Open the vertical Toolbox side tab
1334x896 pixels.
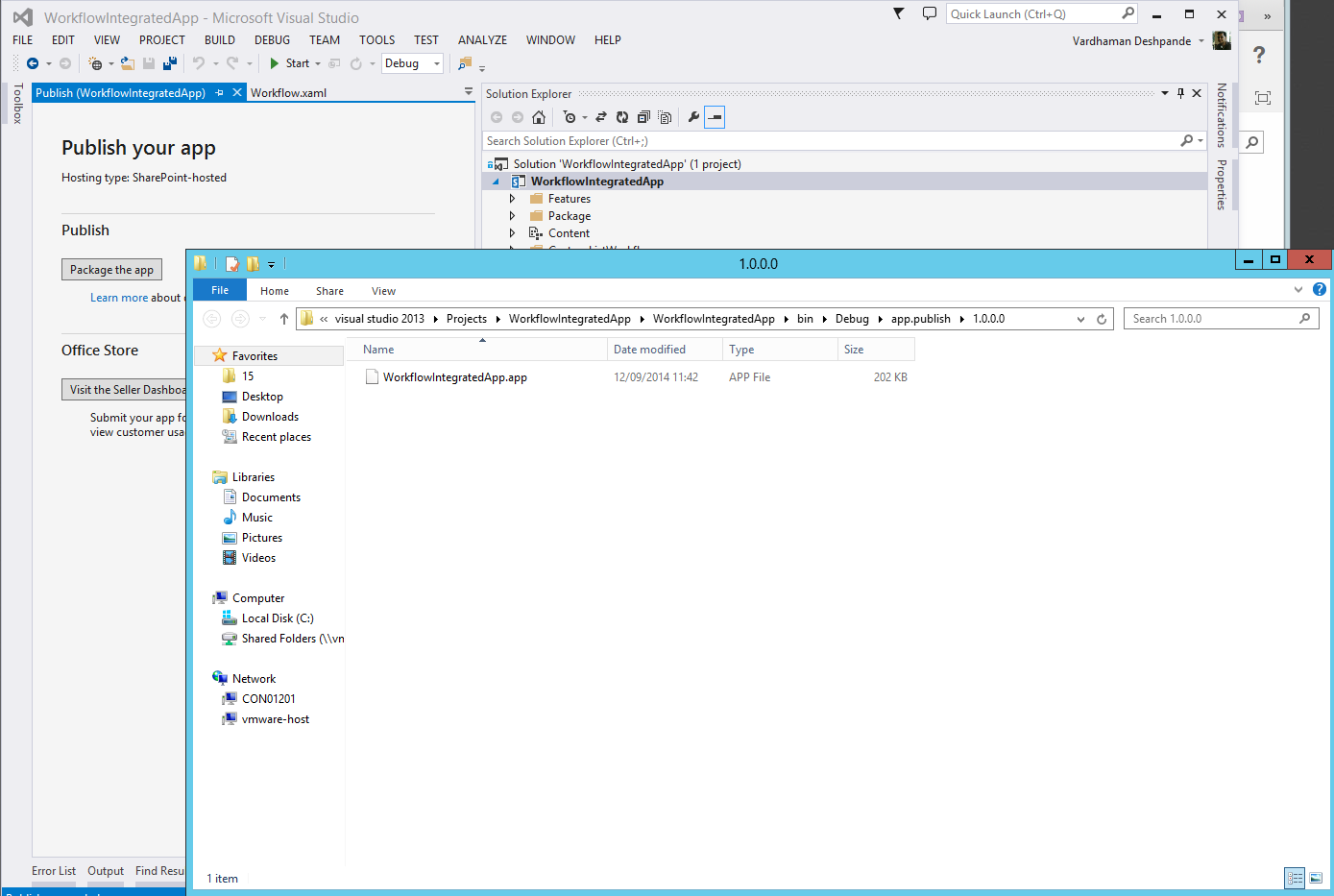17,104
